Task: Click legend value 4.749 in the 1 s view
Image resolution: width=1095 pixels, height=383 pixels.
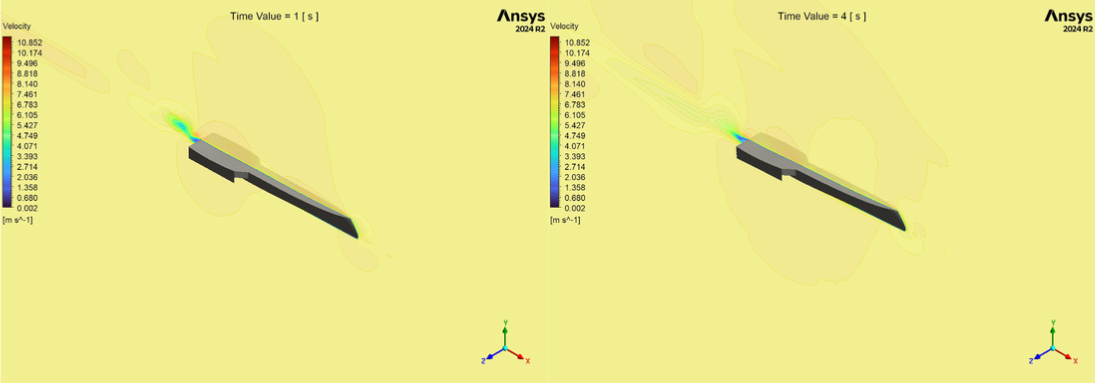Action: 28,136
